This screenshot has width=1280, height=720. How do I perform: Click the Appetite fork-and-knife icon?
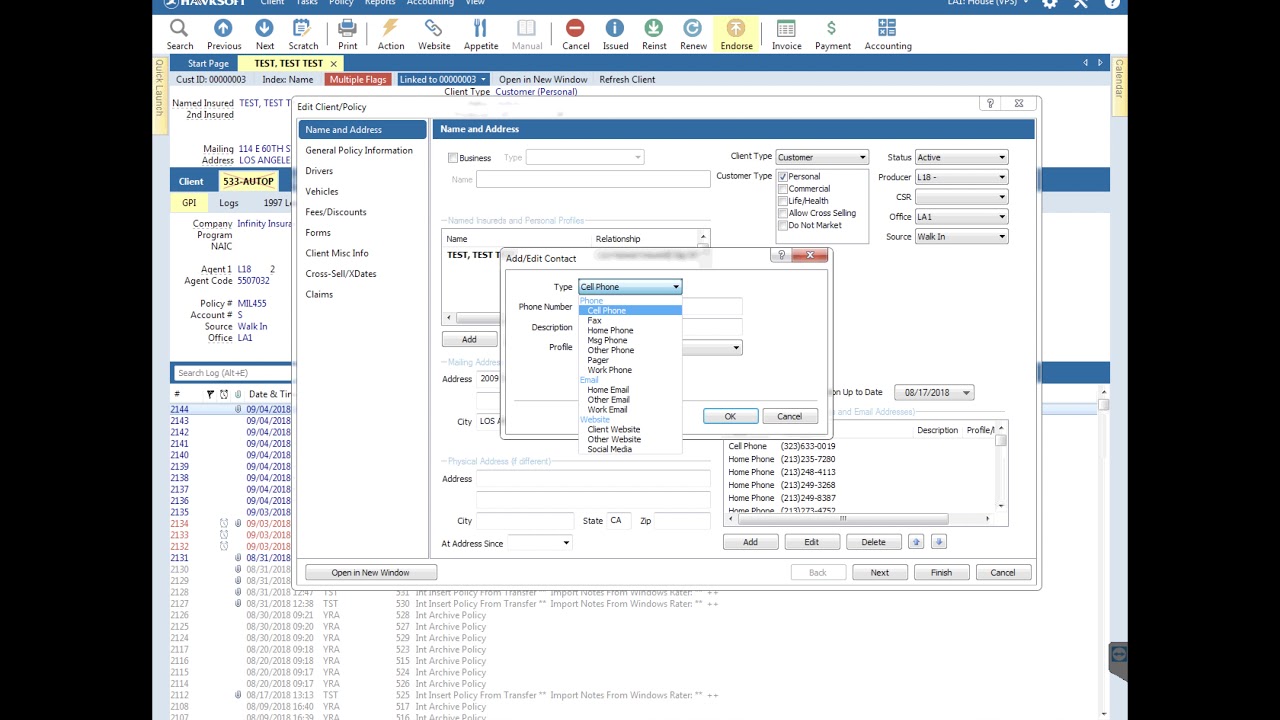click(x=480, y=33)
